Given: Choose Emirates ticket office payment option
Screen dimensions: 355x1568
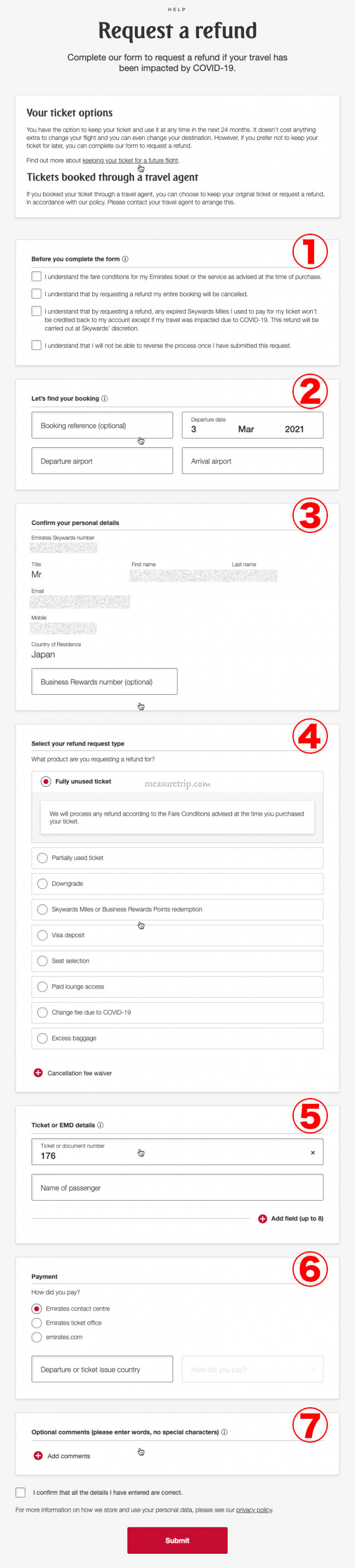Looking at the screenshot, I should point(37,1323).
